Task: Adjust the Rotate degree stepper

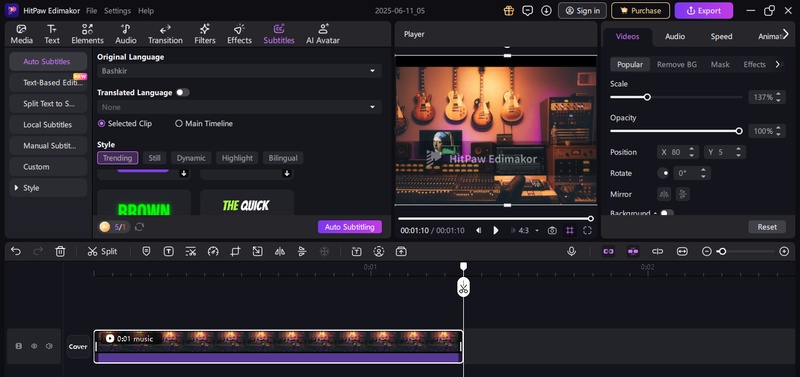Action: pyautogui.click(x=703, y=173)
